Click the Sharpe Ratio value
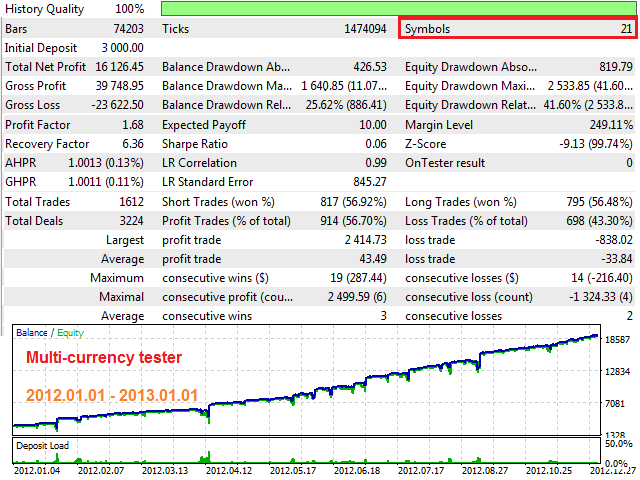Viewport: 640px width, 480px height. [373, 143]
